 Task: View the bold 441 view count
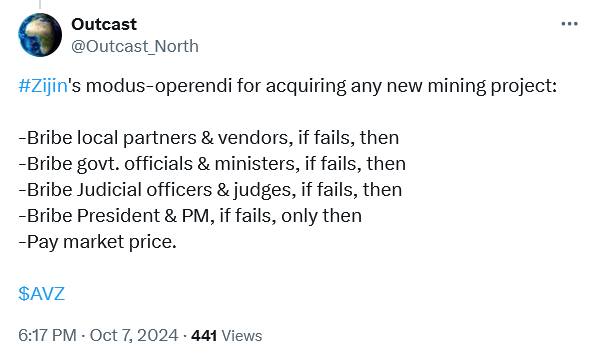[x=204, y=336]
